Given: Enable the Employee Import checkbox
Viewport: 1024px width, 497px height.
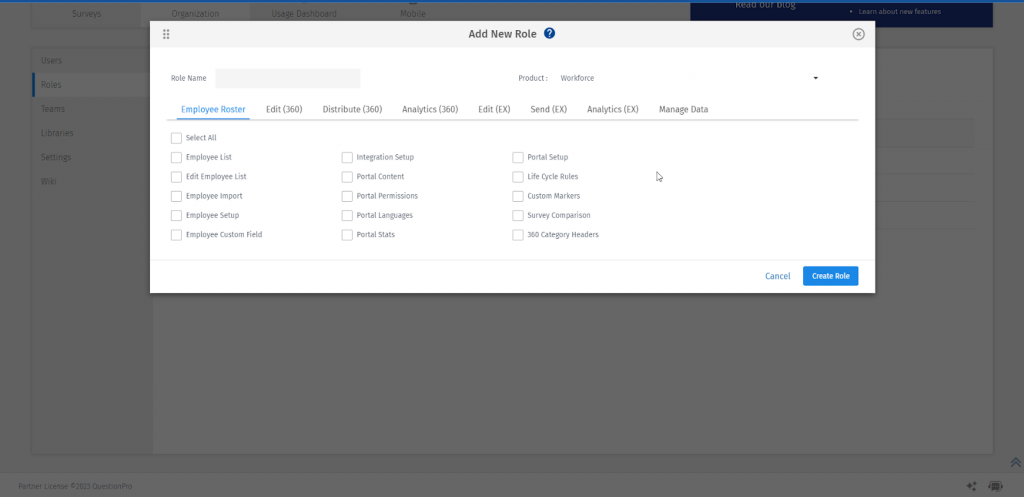Looking at the screenshot, I should tap(176, 196).
